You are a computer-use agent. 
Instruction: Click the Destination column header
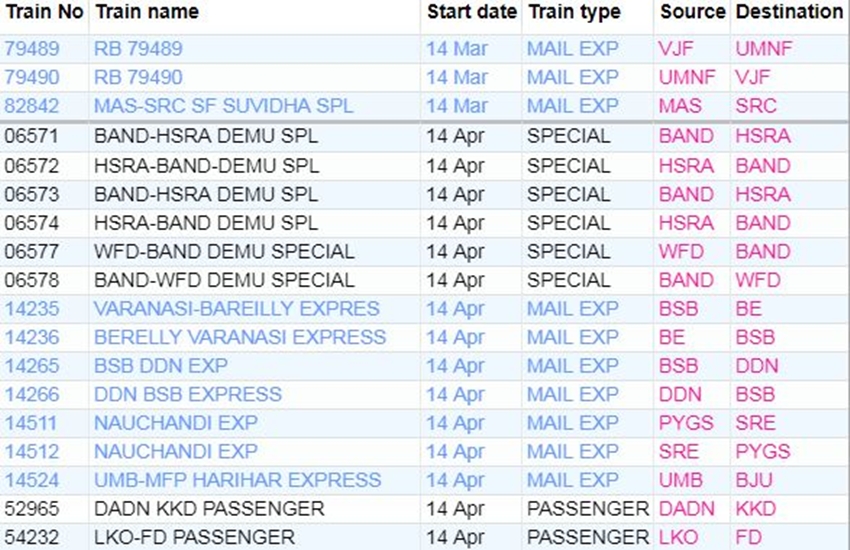(789, 12)
